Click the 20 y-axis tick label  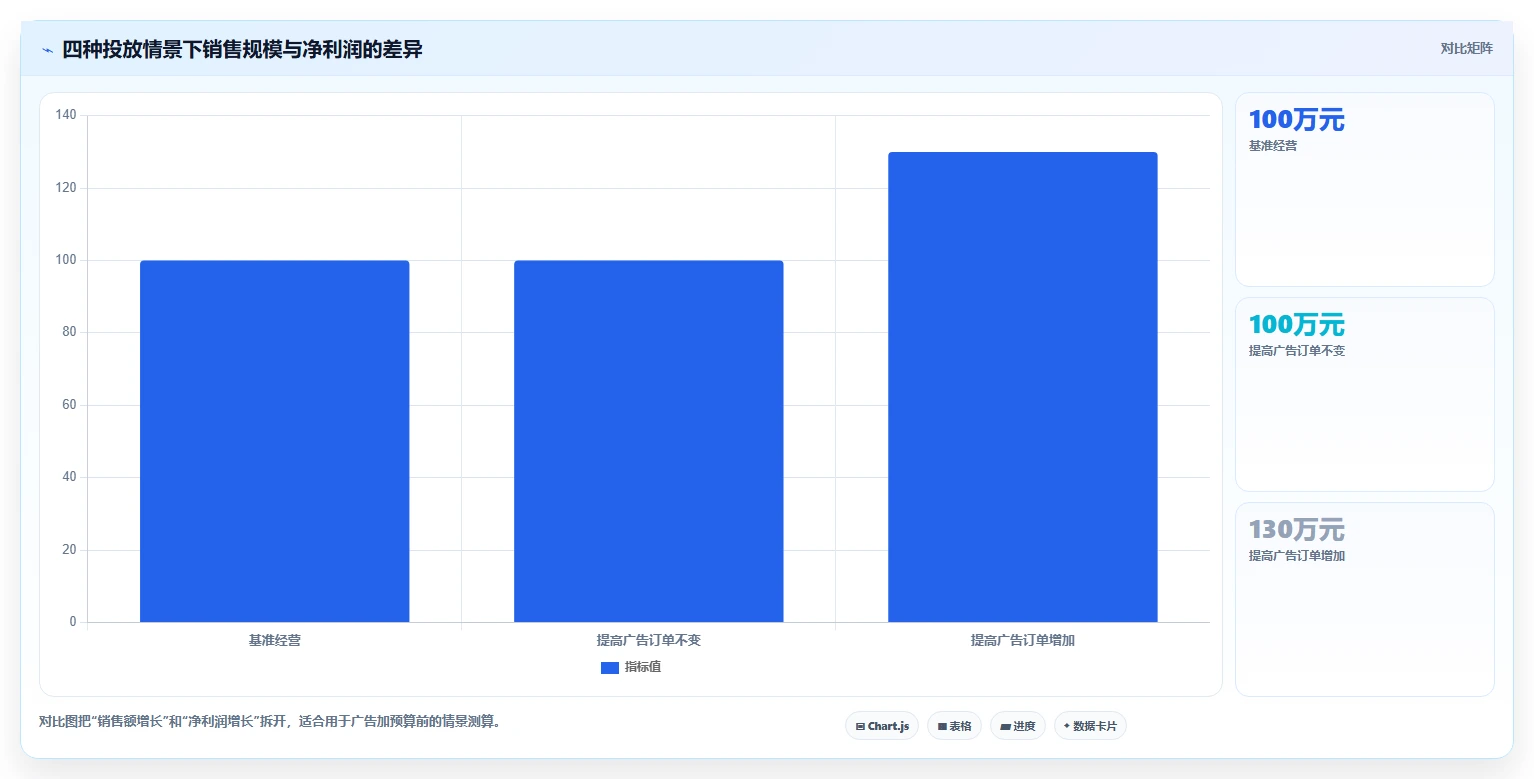(x=69, y=550)
